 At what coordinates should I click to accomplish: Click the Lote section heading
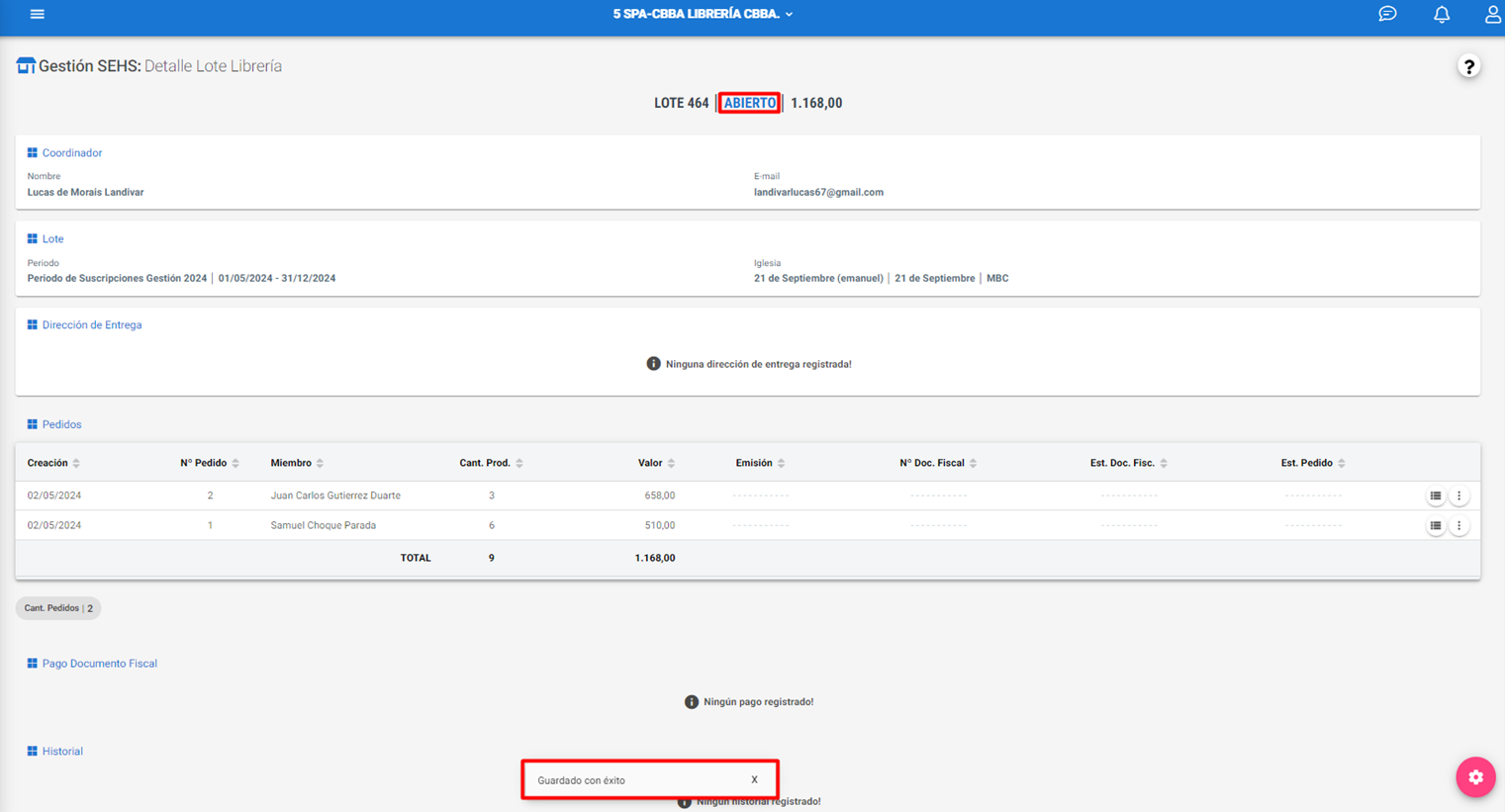52,238
